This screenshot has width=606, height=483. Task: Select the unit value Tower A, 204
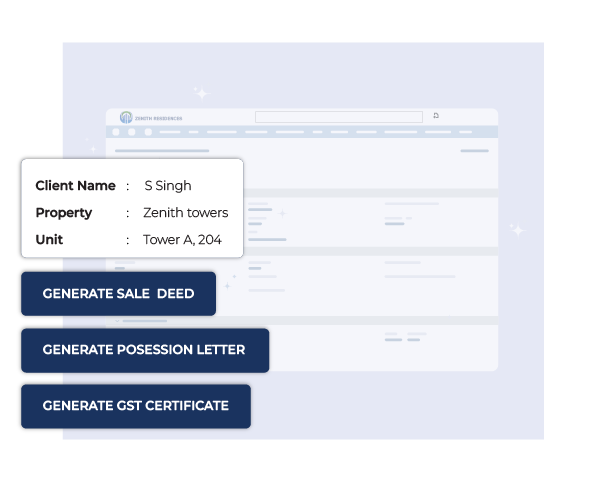tap(182, 240)
